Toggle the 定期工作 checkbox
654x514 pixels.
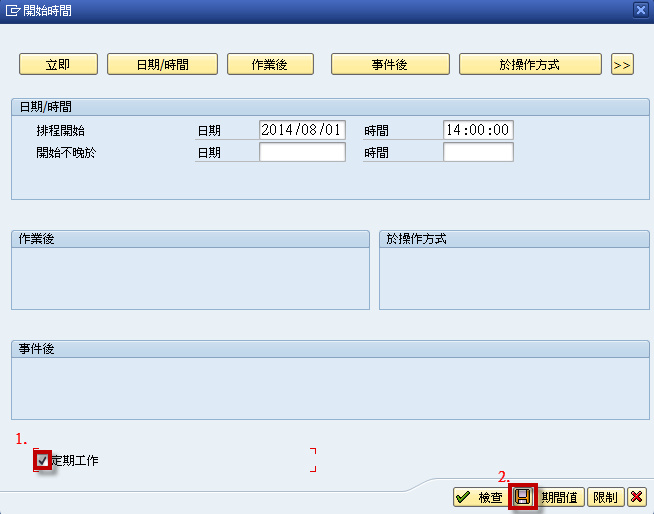tap(42, 461)
